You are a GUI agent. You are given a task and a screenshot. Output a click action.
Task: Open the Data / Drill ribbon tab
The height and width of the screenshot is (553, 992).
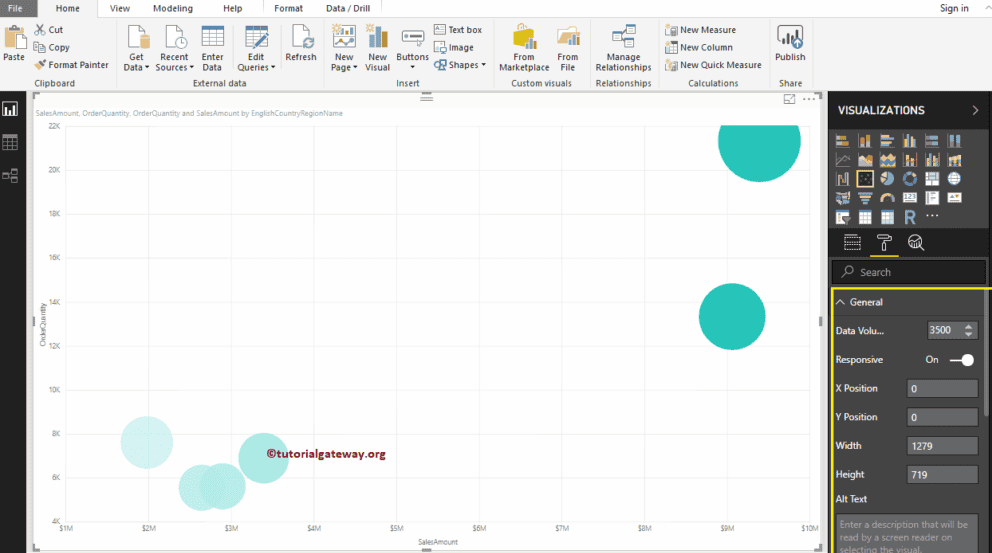point(348,8)
